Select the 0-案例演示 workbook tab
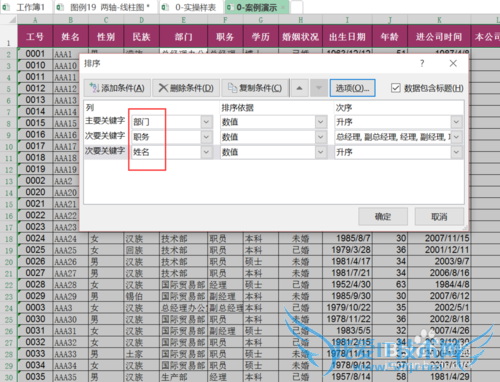Screen dimensions: 500x382 point(257,7)
